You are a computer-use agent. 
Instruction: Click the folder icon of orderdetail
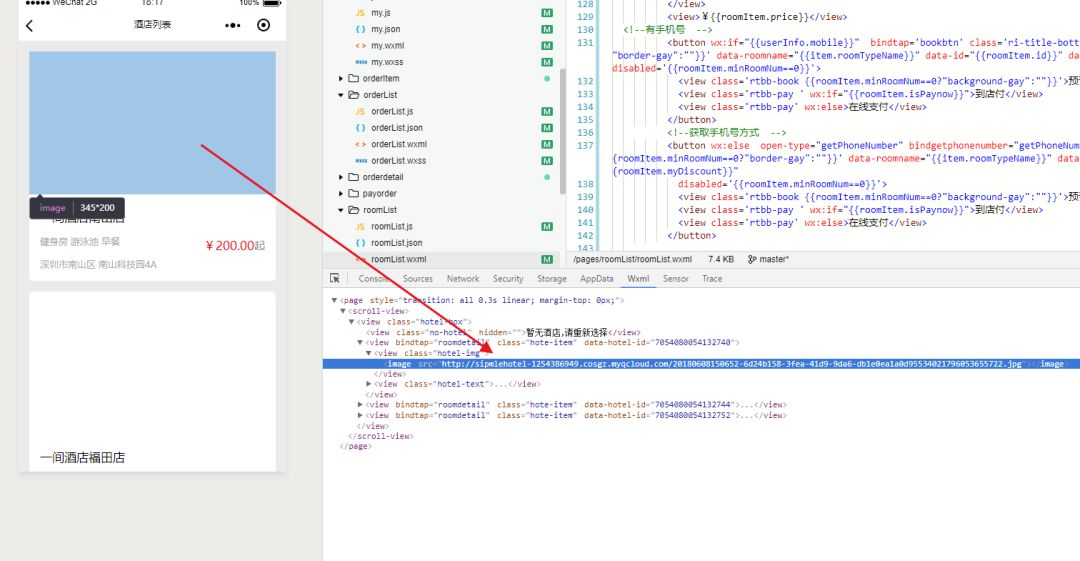(353, 177)
